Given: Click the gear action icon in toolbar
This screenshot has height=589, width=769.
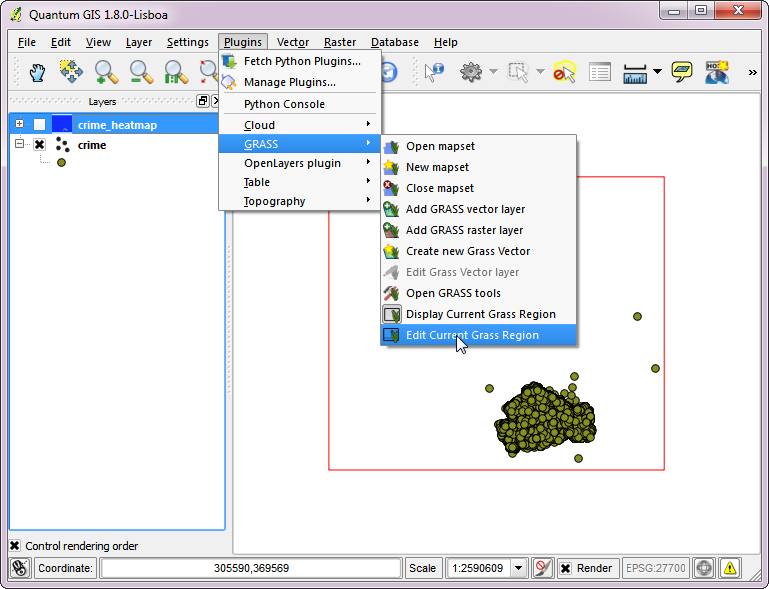Looking at the screenshot, I should (x=471, y=72).
